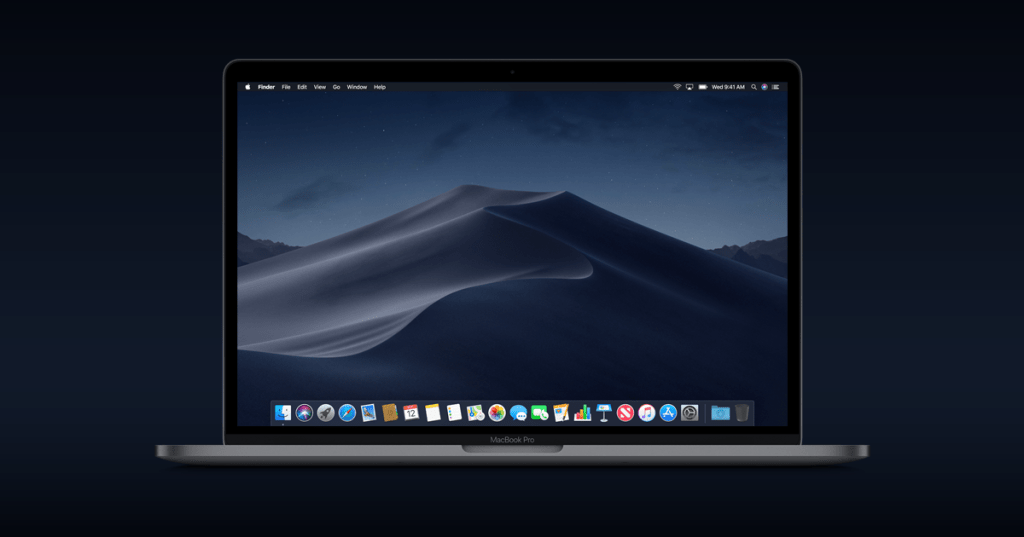Open Trash in the Dock
Viewport: 1024px width, 537px height.
[742, 413]
